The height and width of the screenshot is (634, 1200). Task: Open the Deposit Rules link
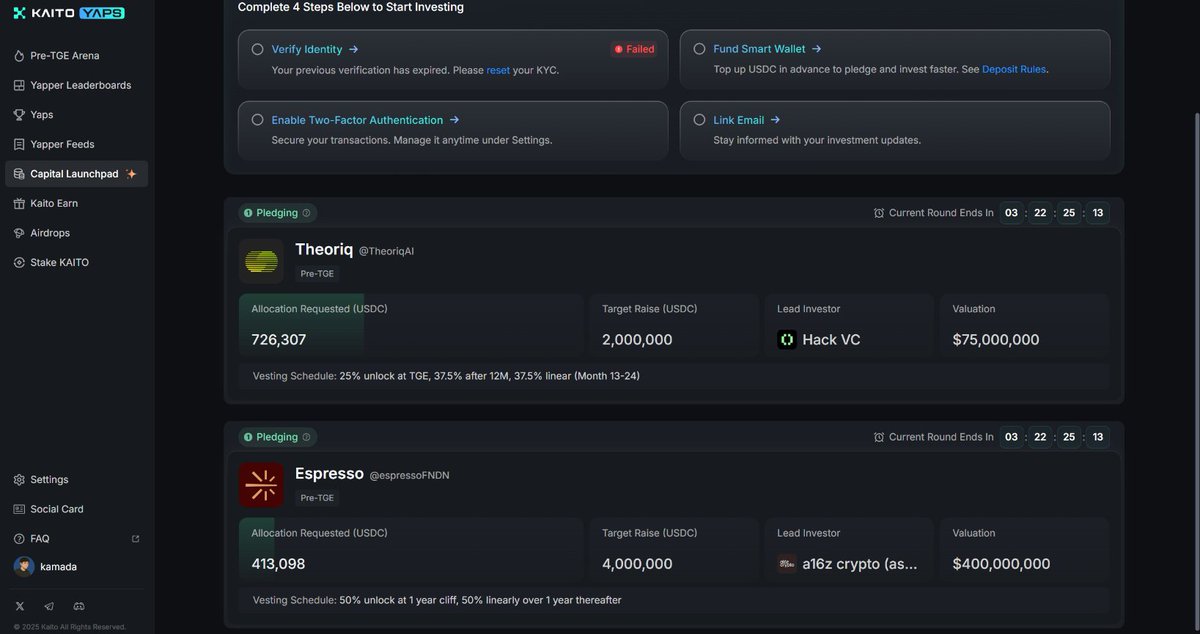point(1014,70)
